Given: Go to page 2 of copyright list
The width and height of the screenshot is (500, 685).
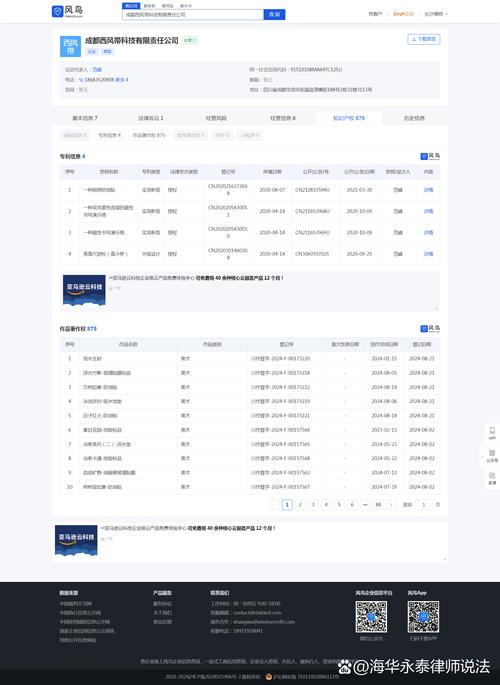Looking at the screenshot, I should coord(300,505).
